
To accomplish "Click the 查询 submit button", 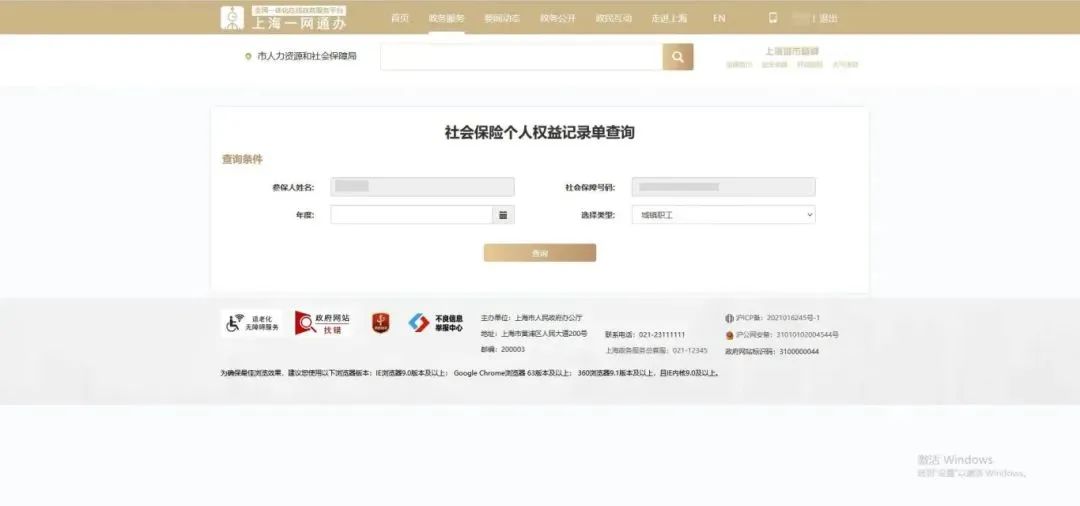I will point(540,253).
